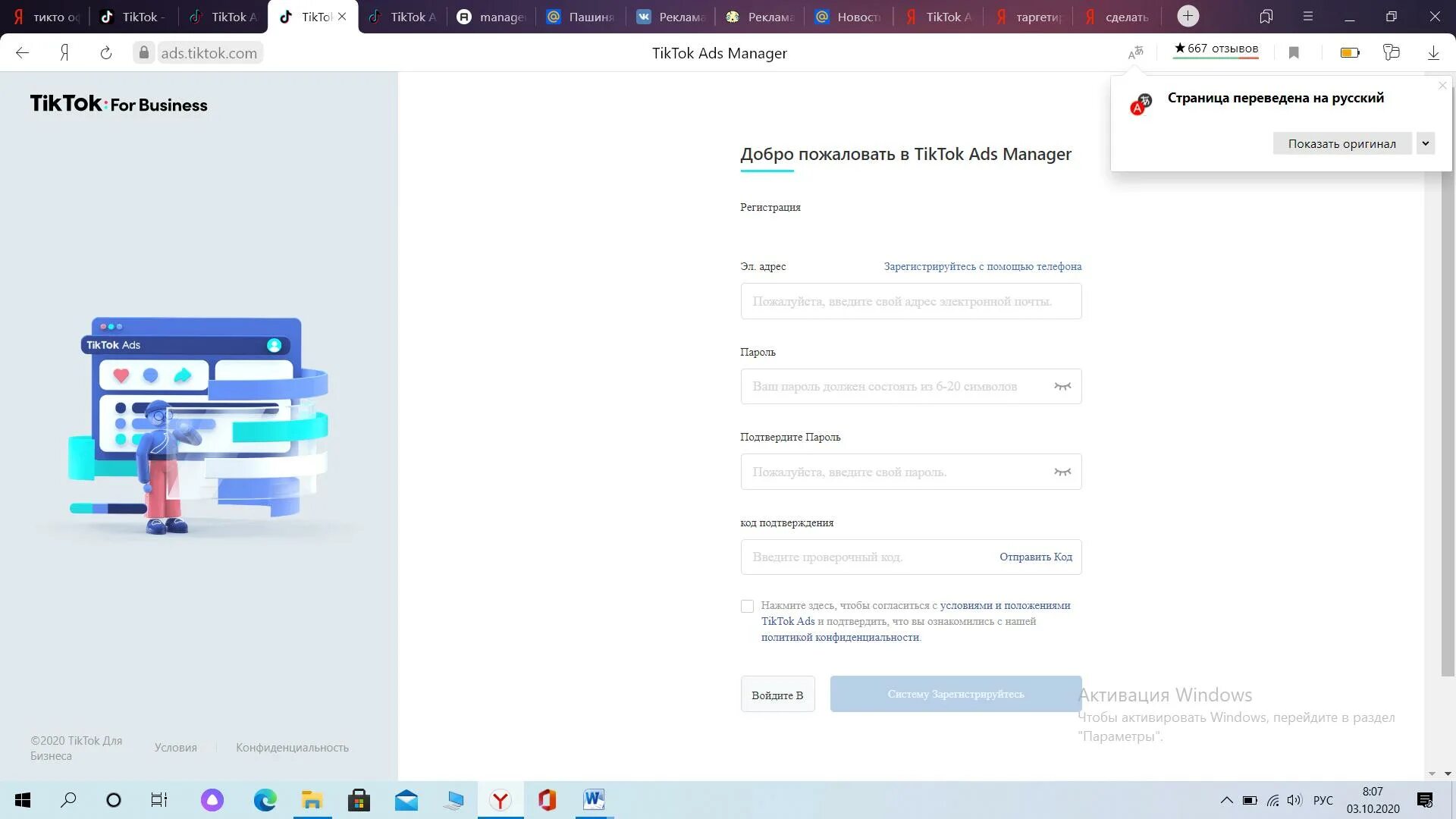Open the Yandex home button in toolbar

(x=64, y=53)
